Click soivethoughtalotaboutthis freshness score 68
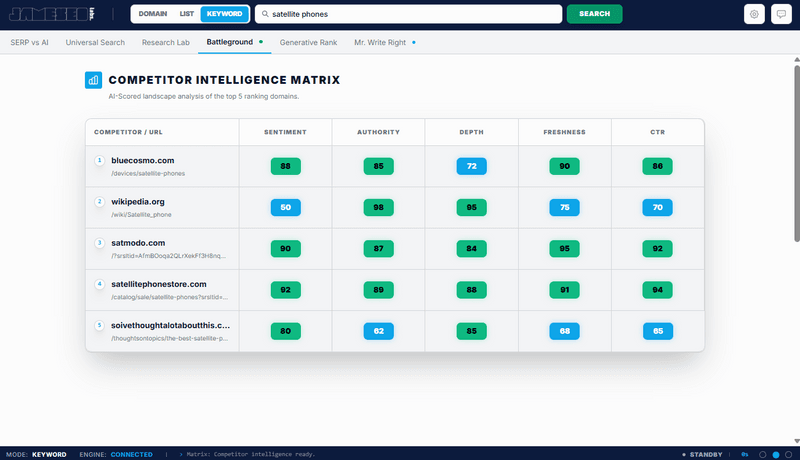This screenshot has width=800, height=460. [x=564, y=331]
